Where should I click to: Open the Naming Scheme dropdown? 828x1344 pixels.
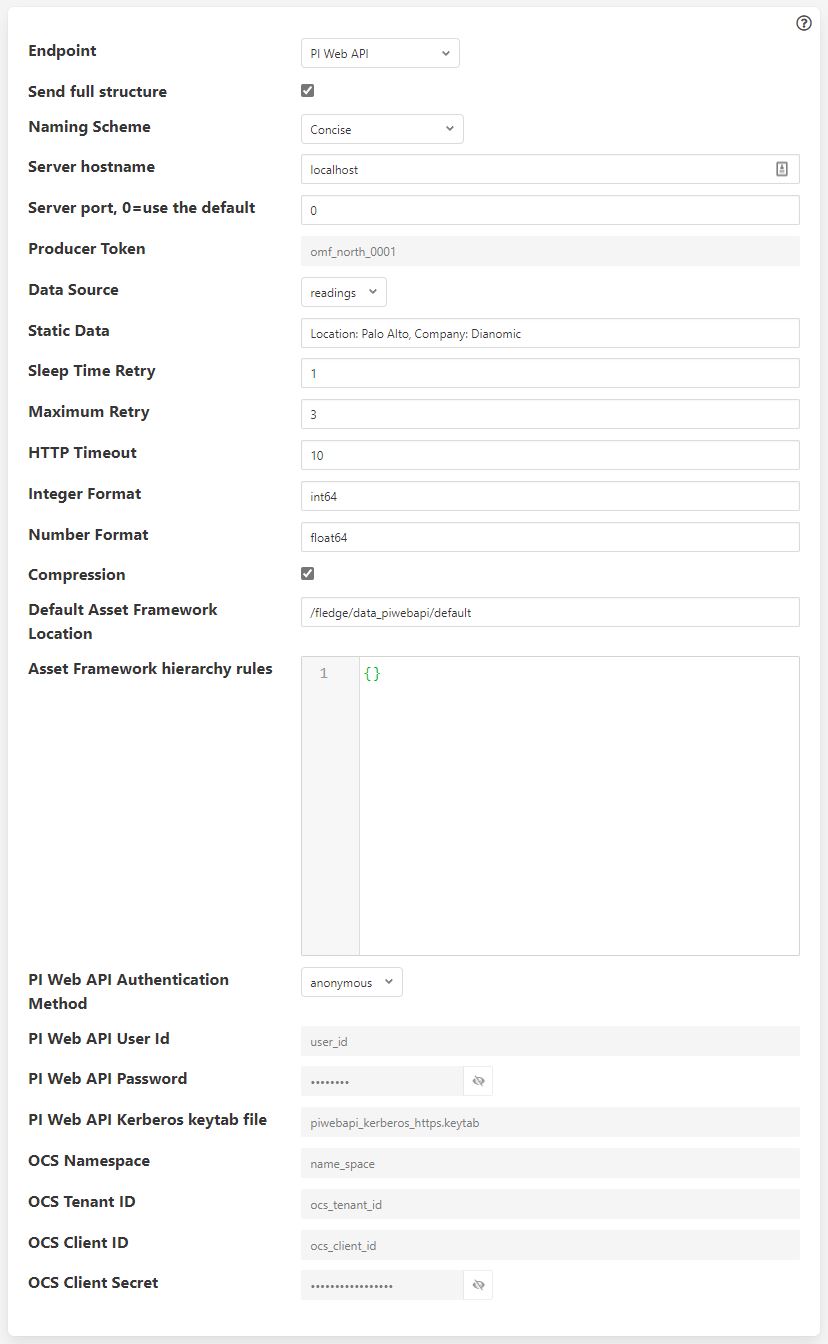[382, 129]
